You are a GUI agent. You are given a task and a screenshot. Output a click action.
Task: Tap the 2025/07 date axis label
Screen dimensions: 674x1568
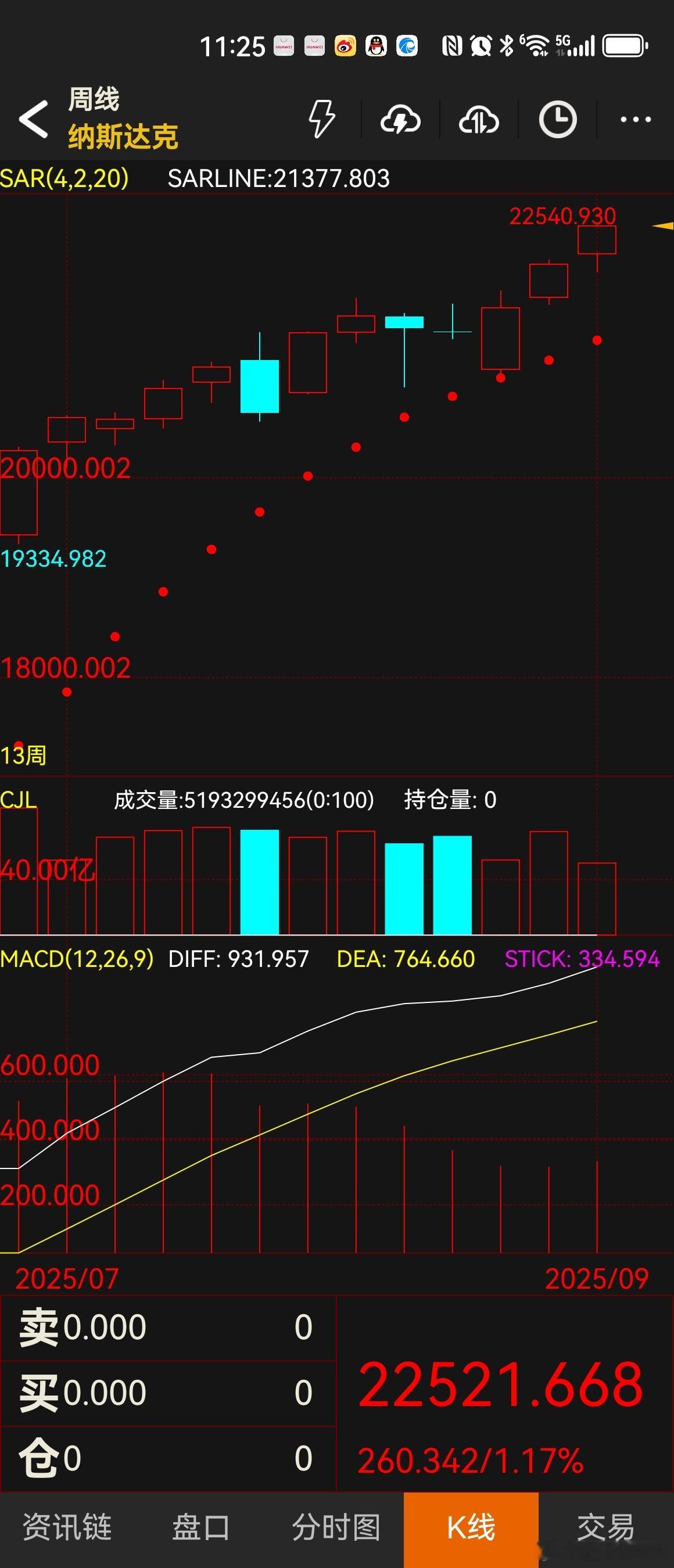tap(67, 1278)
